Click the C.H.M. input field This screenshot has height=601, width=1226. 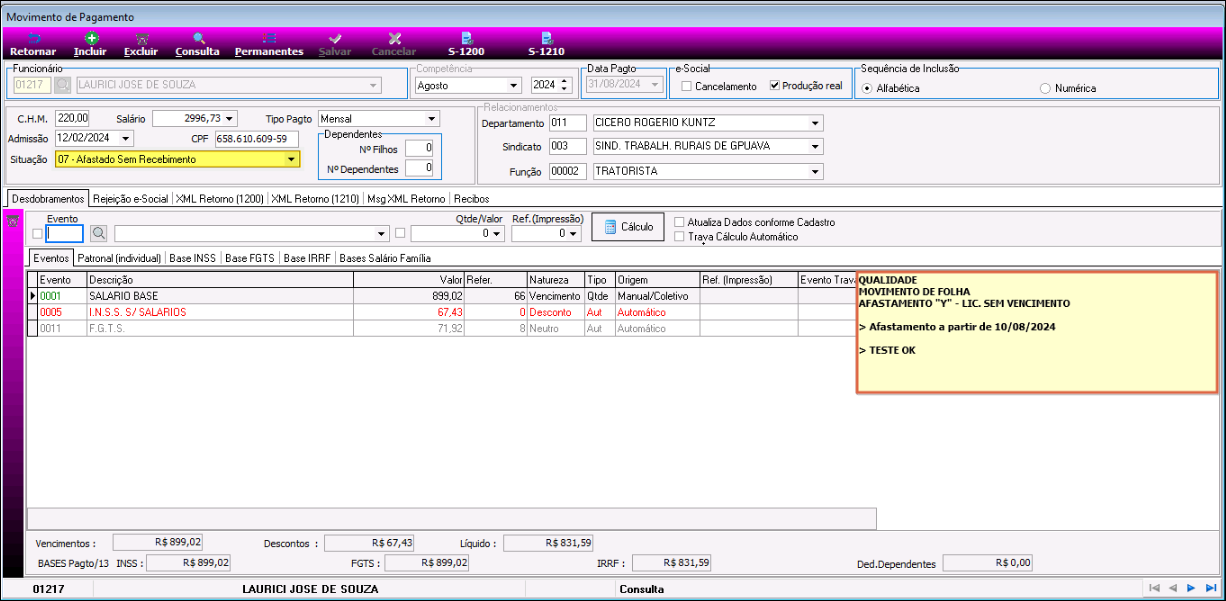coord(73,118)
